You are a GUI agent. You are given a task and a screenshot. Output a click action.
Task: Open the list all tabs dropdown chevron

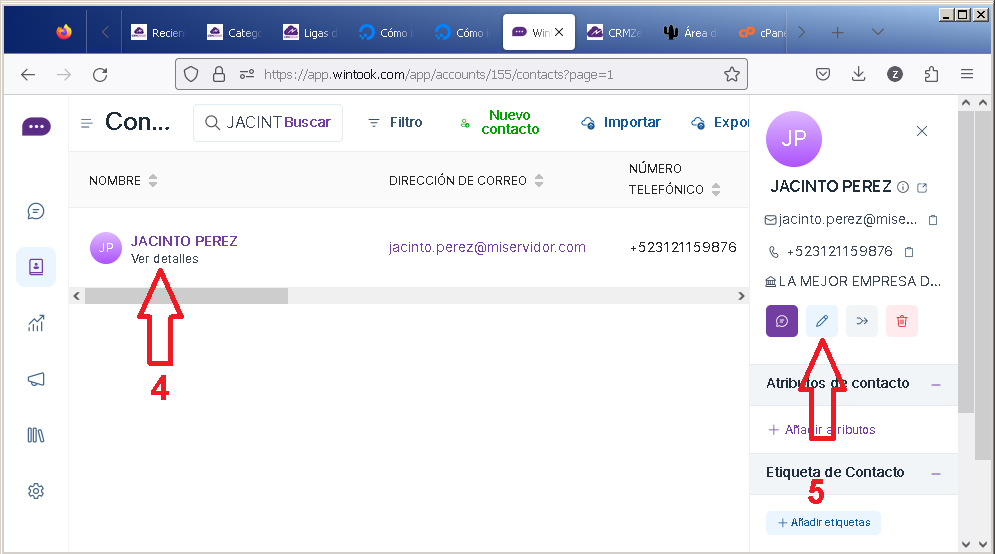(x=878, y=32)
